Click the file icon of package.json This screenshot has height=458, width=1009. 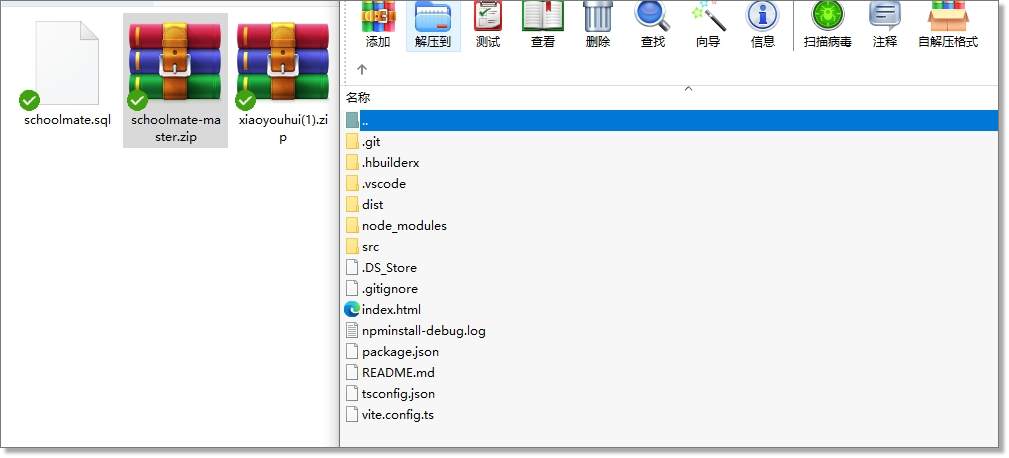point(352,352)
